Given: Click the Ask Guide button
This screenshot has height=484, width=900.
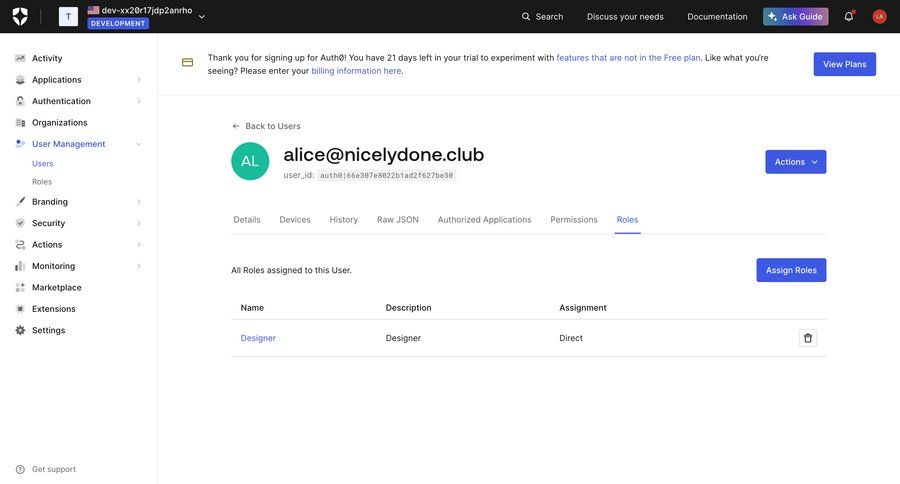Looking at the screenshot, I should click(796, 17).
